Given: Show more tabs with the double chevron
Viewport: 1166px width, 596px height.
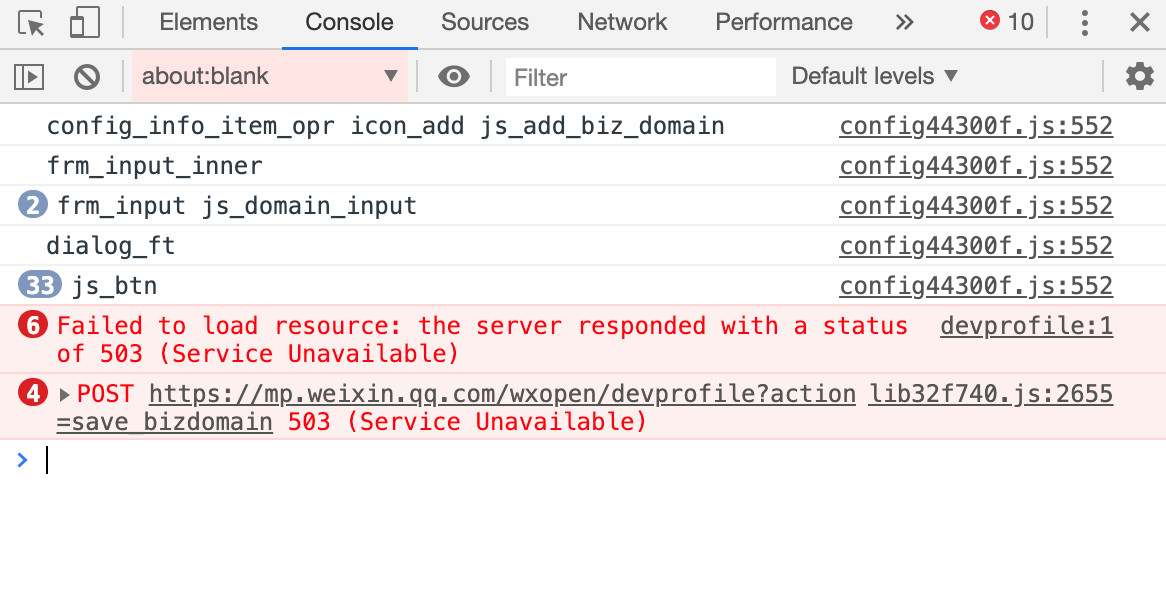Looking at the screenshot, I should pos(904,22).
